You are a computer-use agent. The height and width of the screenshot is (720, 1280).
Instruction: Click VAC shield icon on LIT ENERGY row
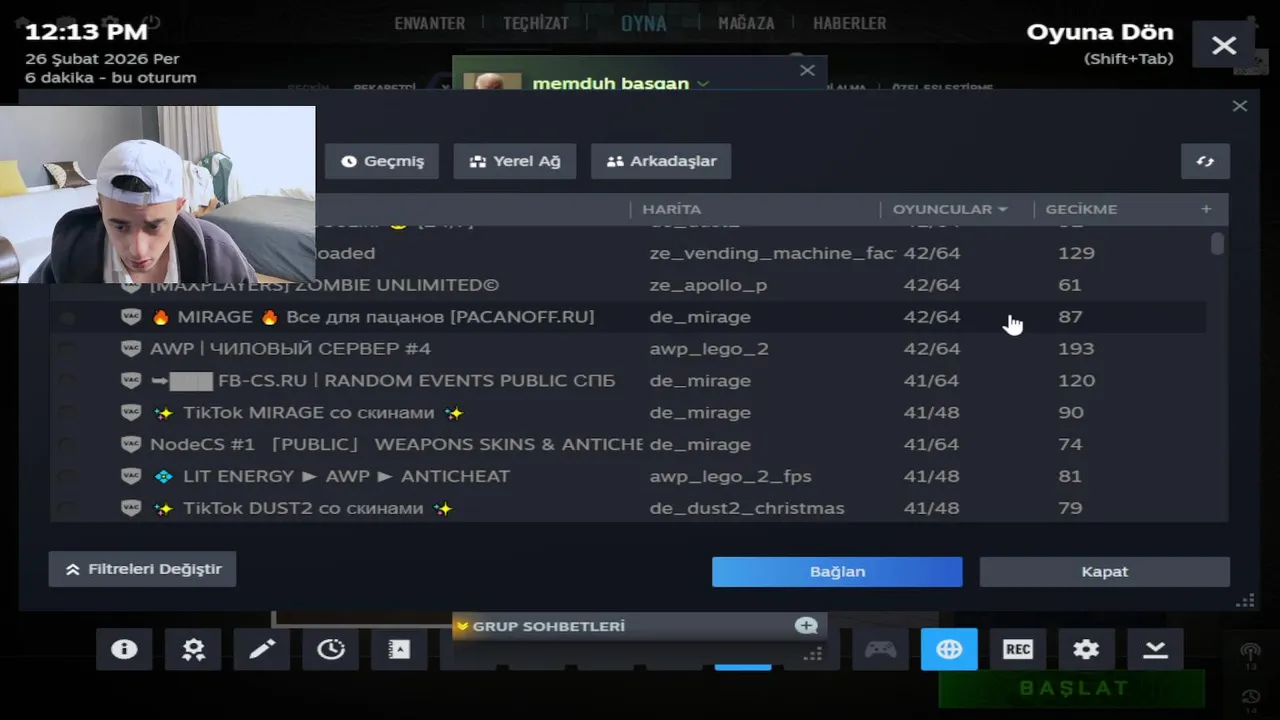[x=131, y=476]
